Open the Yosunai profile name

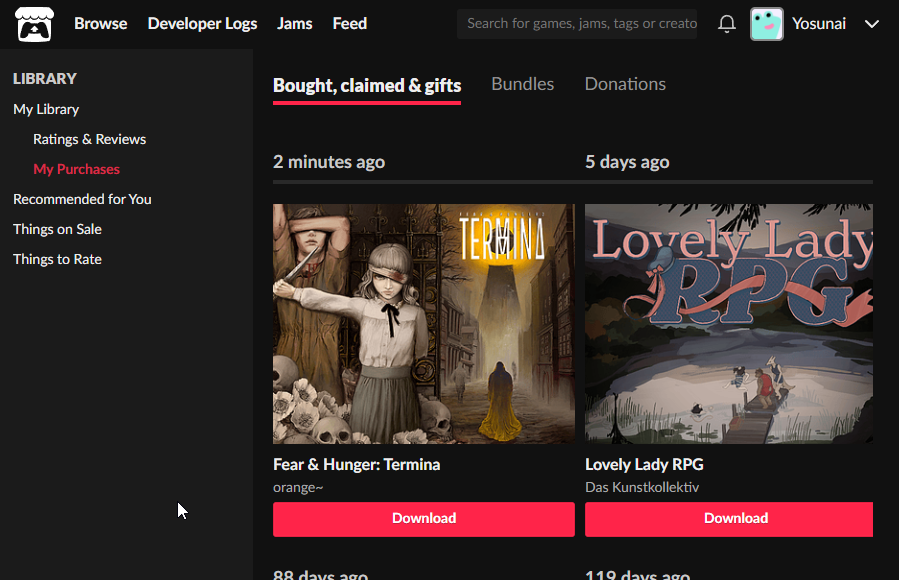pos(819,23)
